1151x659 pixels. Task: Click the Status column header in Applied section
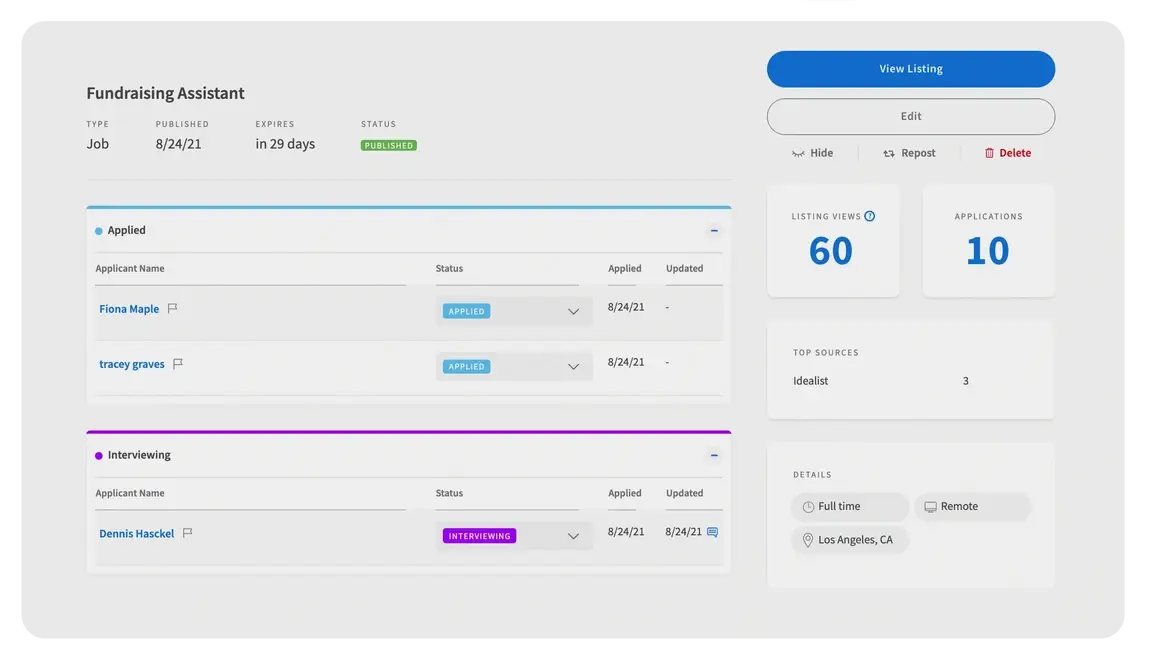pyautogui.click(x=449, y=269)
